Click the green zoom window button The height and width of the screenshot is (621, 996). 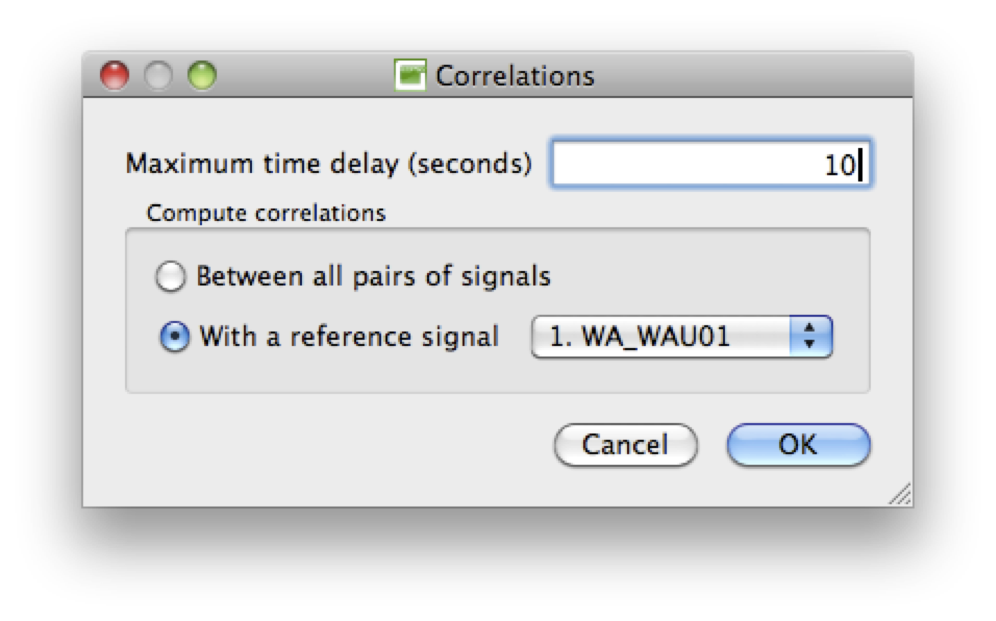202,76
